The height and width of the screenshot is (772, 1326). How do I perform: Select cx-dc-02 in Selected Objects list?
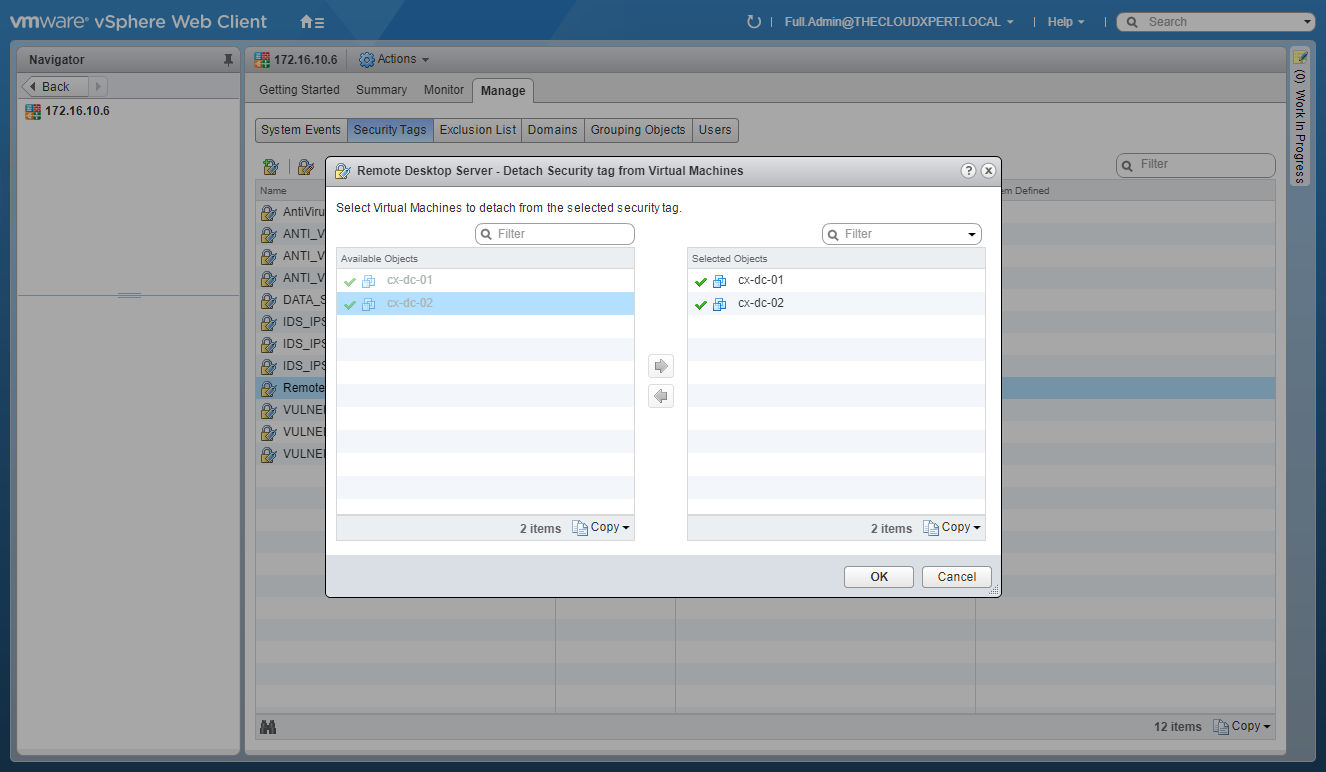[760, 303]
